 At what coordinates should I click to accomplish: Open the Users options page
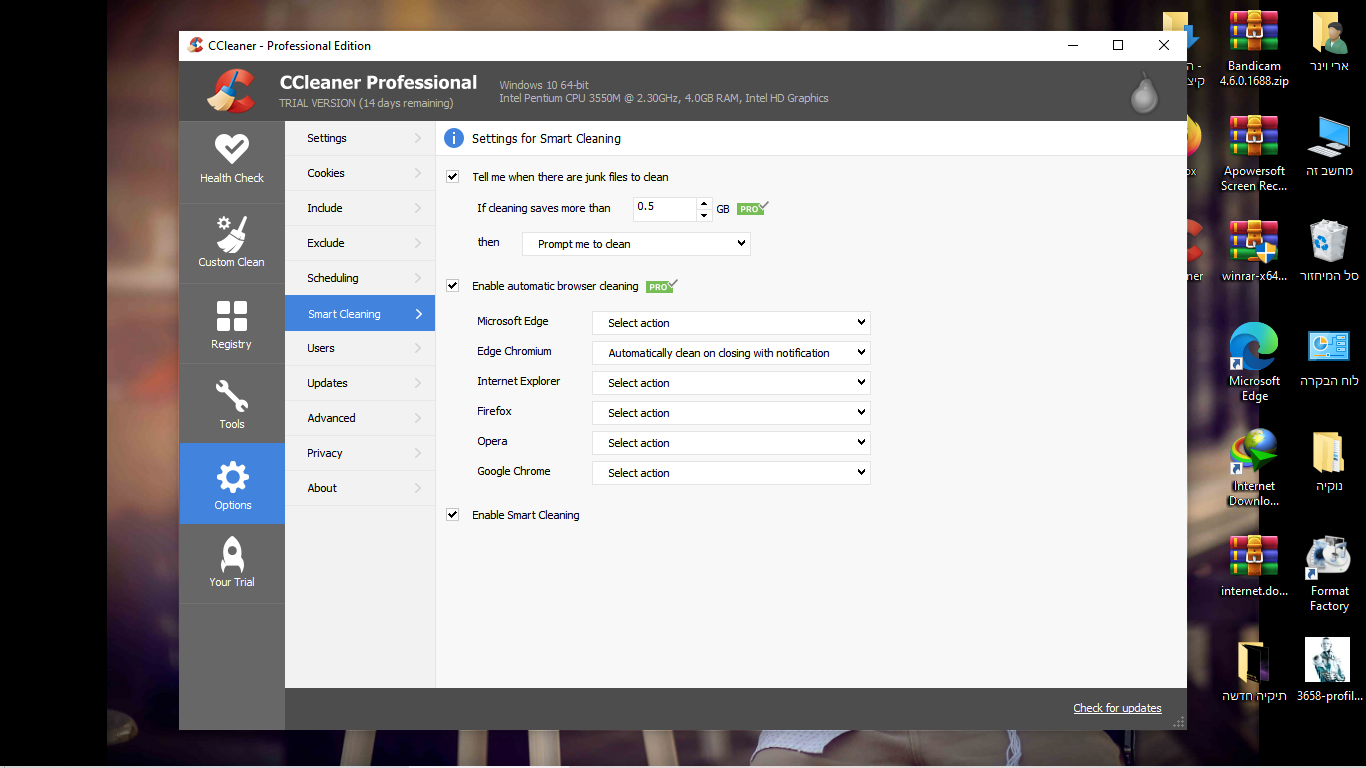(x=360, y=348)
